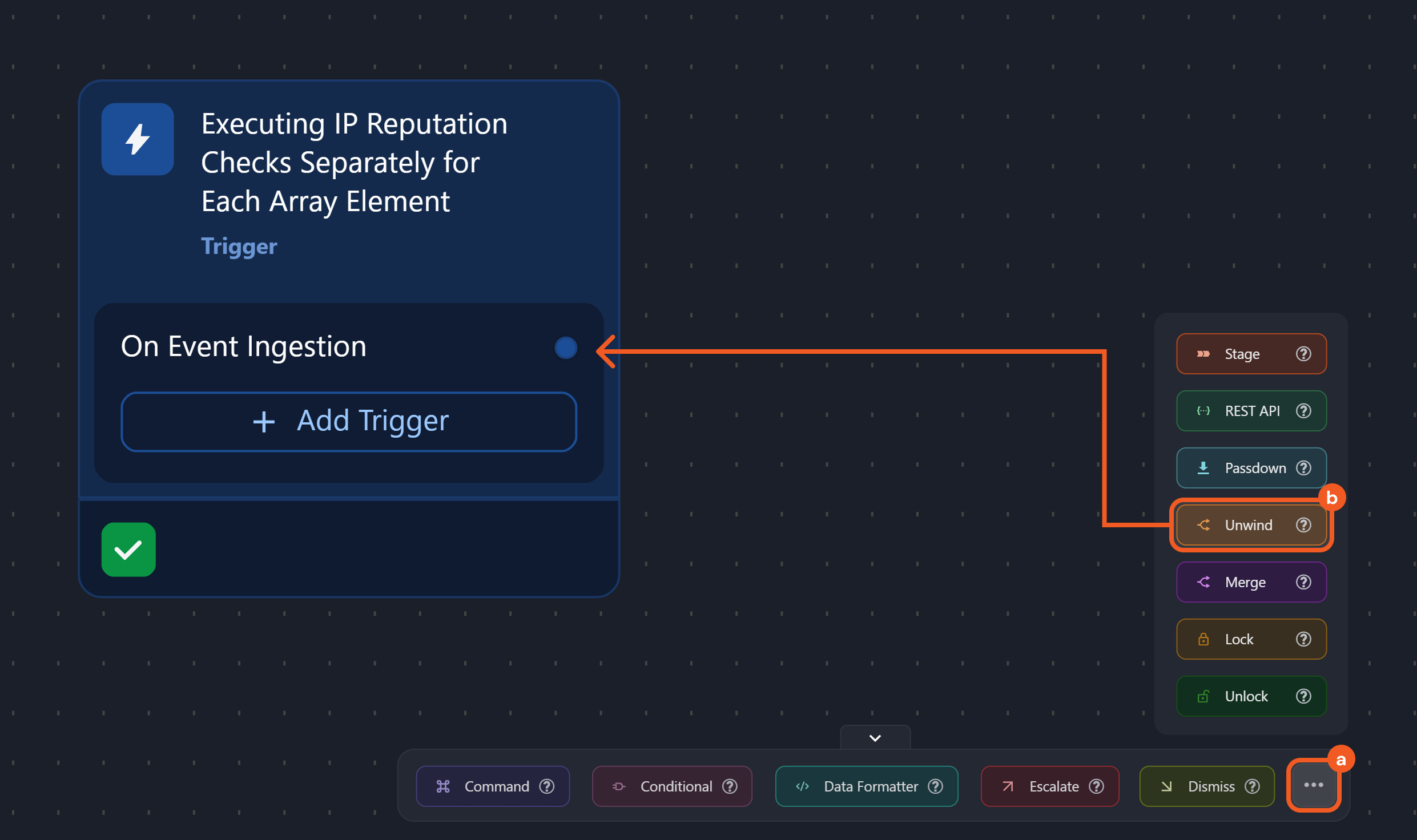Viewport: 1417px width, 840px height.
Task: Toggle the green checkmark box on the trigger card
Action: (x=128, y=550)
